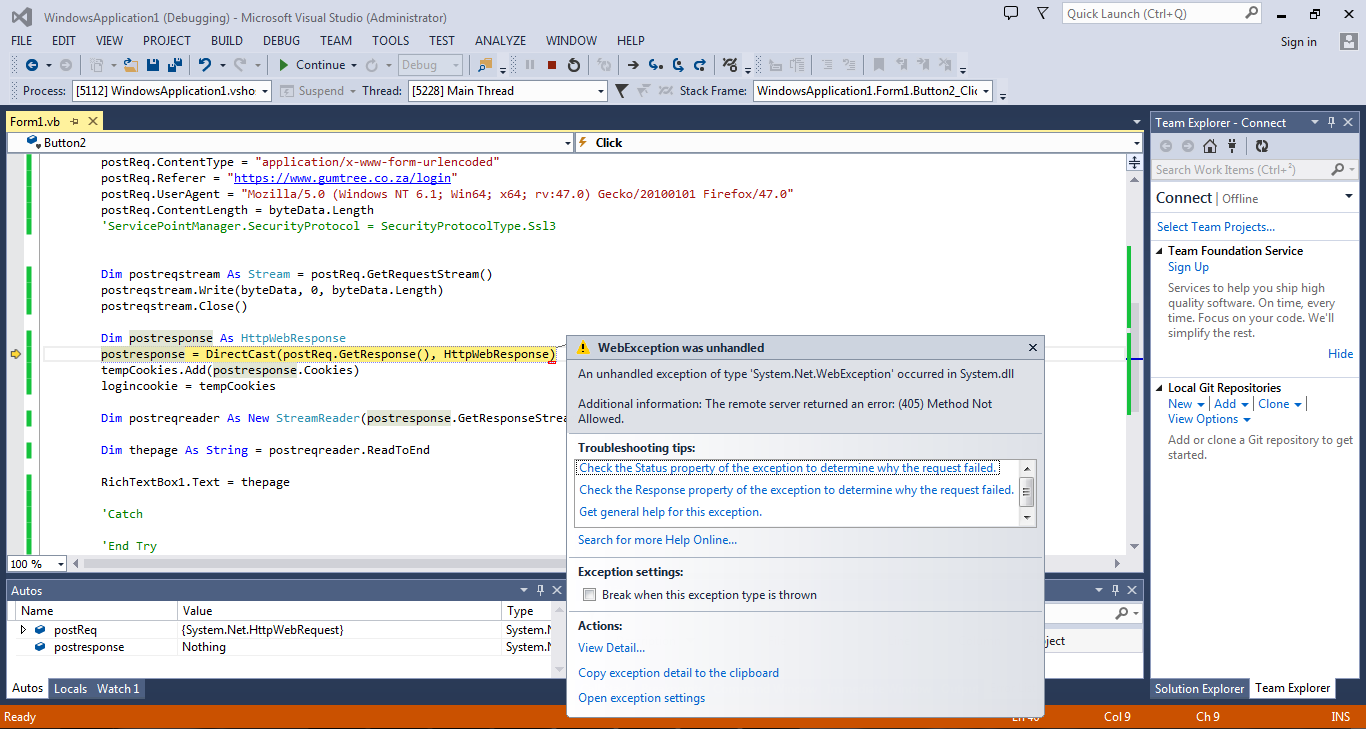
Task: Click the Hide link in Team Explorer
Action: point(1341,354)
